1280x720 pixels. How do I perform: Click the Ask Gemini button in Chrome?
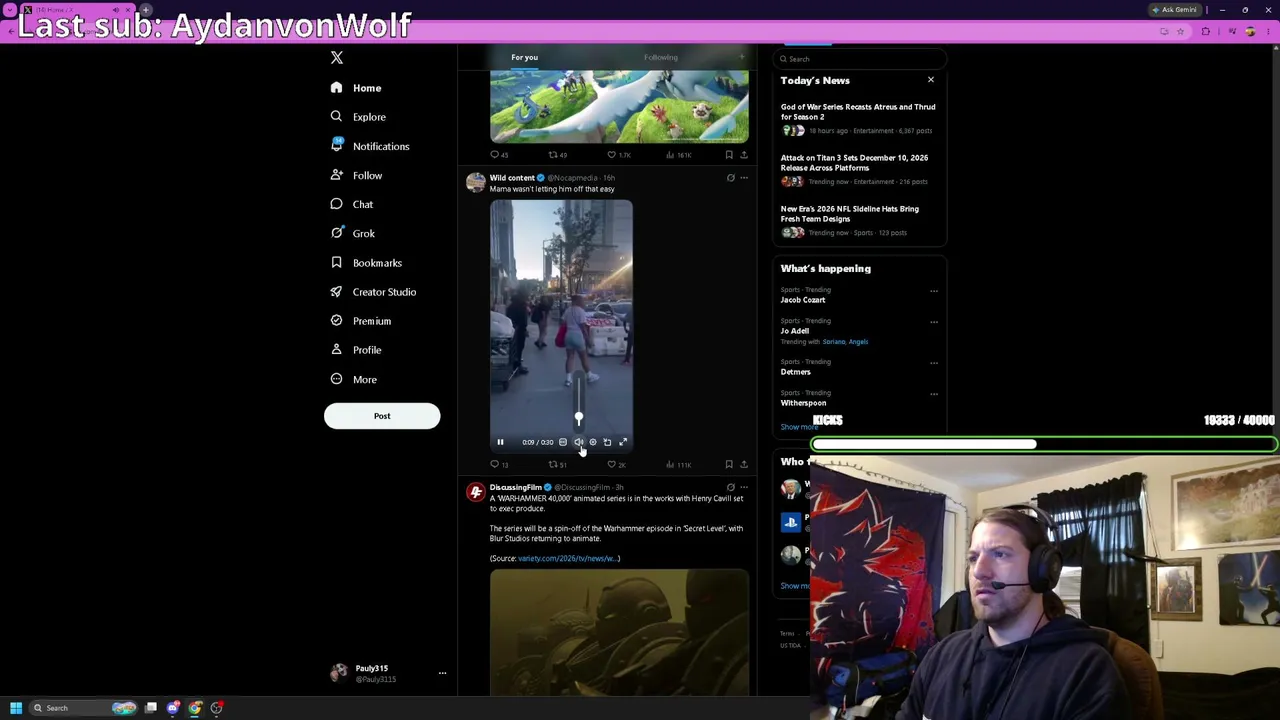tap(1175, 10)
